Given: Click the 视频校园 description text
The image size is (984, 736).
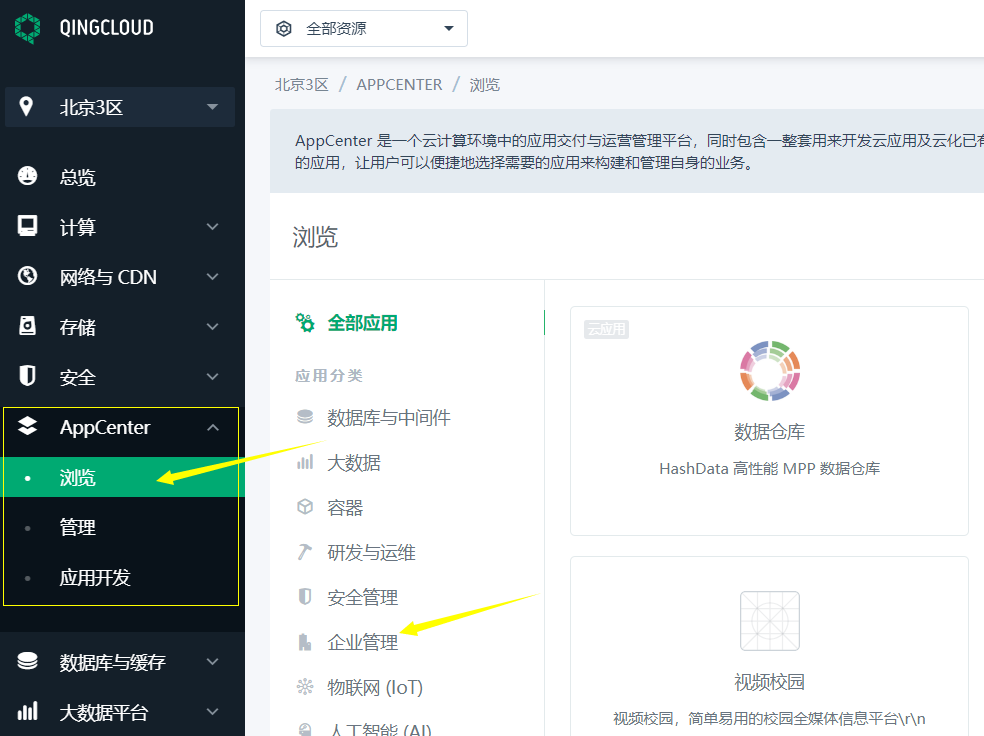Looking at the screenshot, I should [769, 718].
